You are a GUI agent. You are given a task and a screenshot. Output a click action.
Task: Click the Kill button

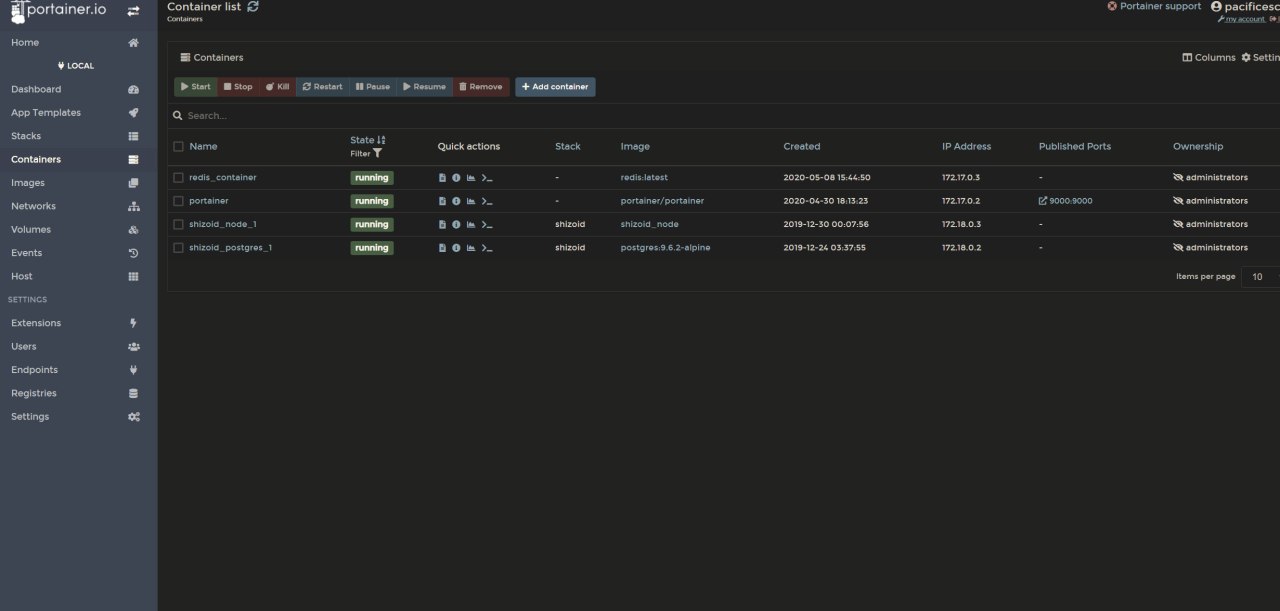coord(277,87)
